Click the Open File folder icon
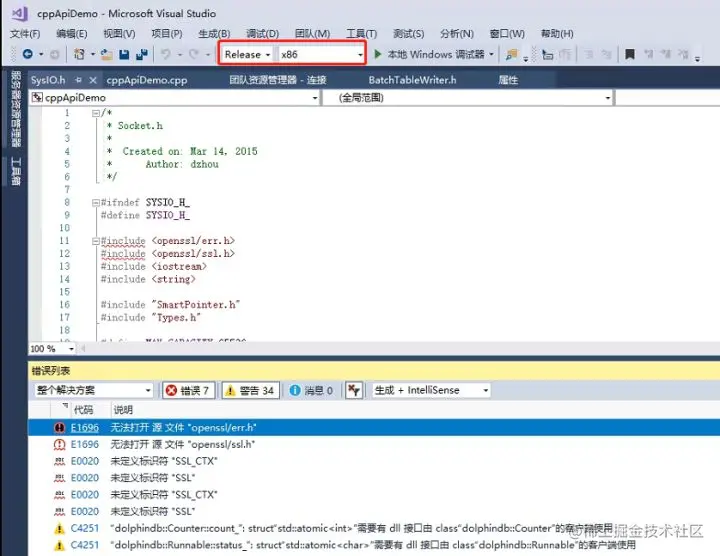The image size is (720, 556). point(107,54)
